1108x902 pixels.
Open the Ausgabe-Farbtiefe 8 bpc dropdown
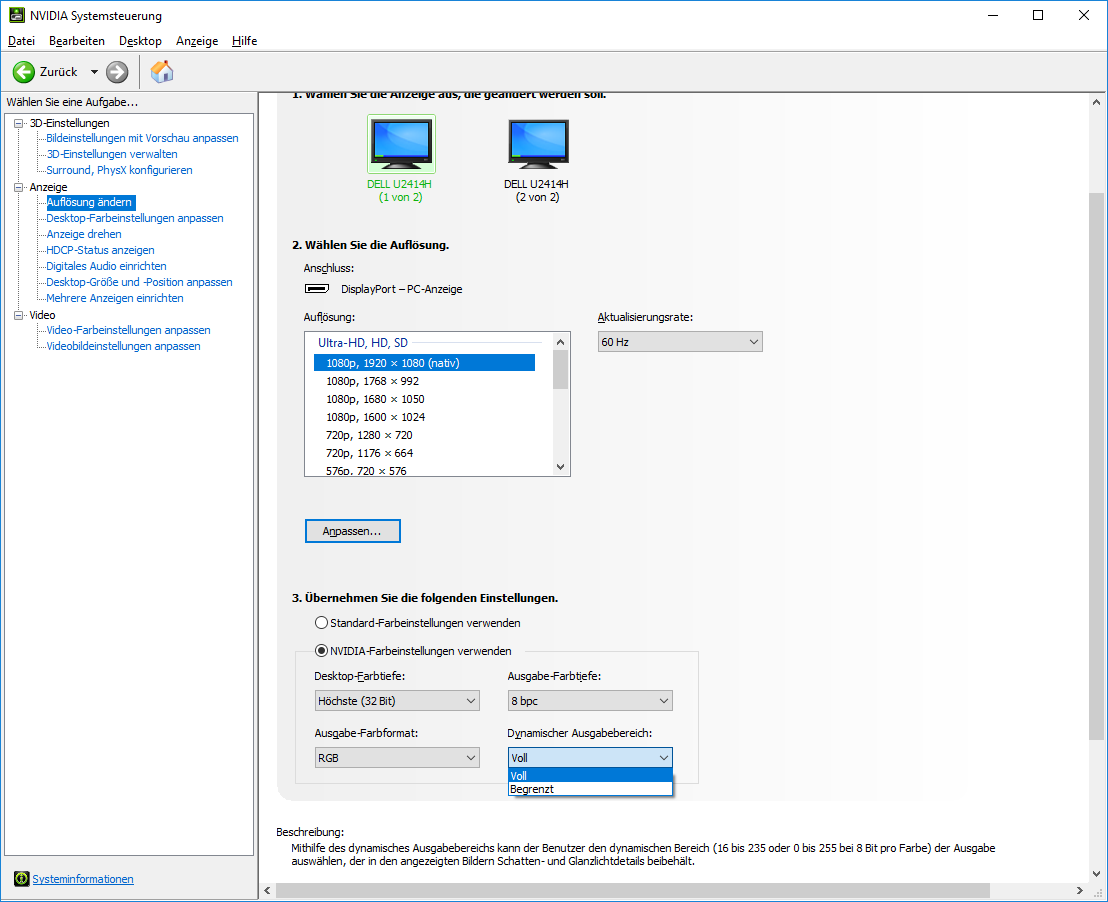590,701
